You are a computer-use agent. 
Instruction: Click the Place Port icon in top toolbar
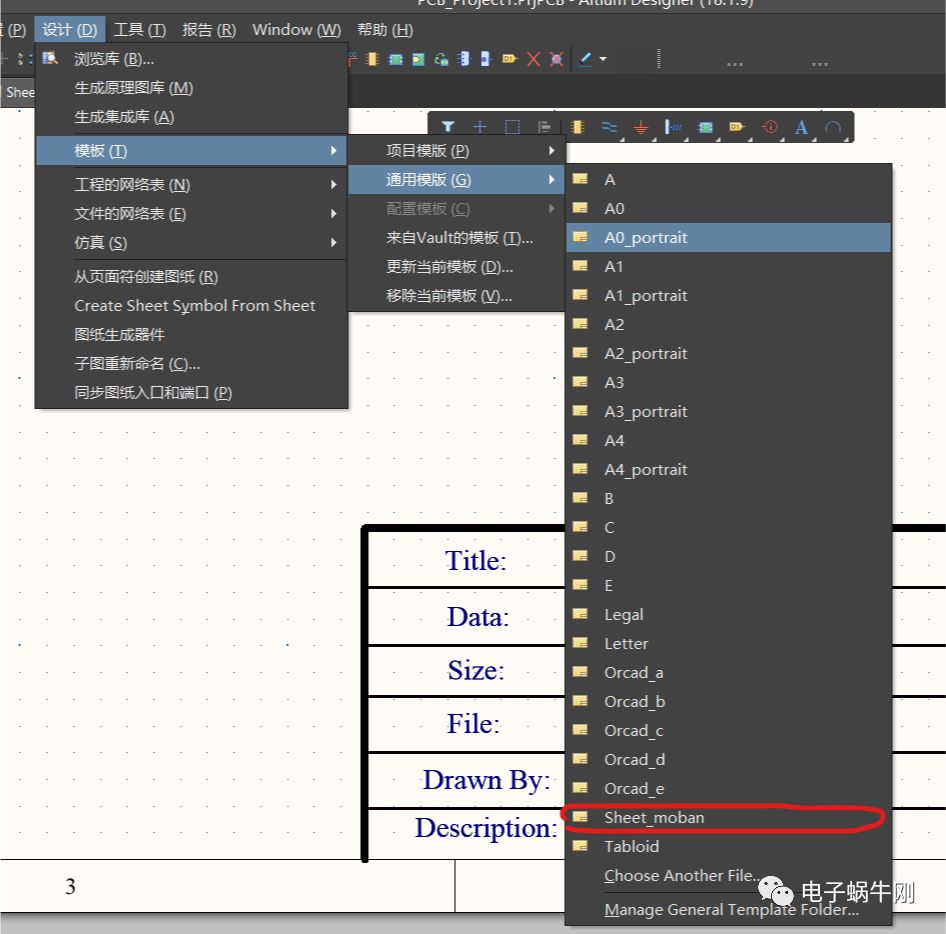click(x=510, y=59)
